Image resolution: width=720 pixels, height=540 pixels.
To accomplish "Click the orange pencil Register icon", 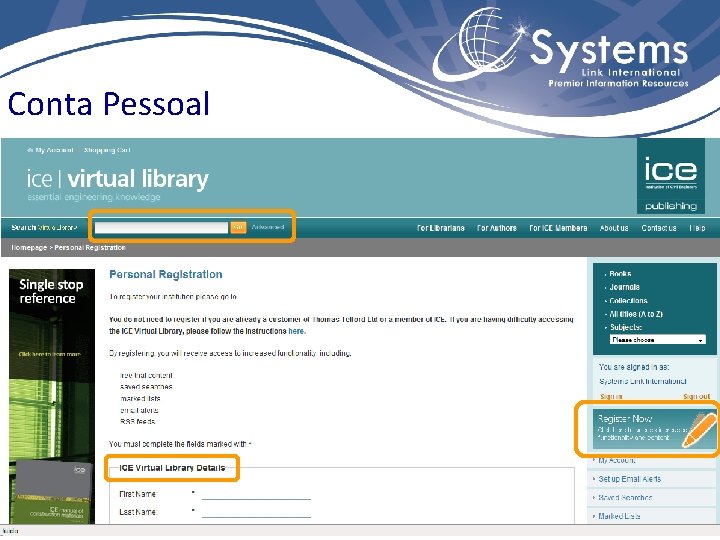I will (699, 429).
